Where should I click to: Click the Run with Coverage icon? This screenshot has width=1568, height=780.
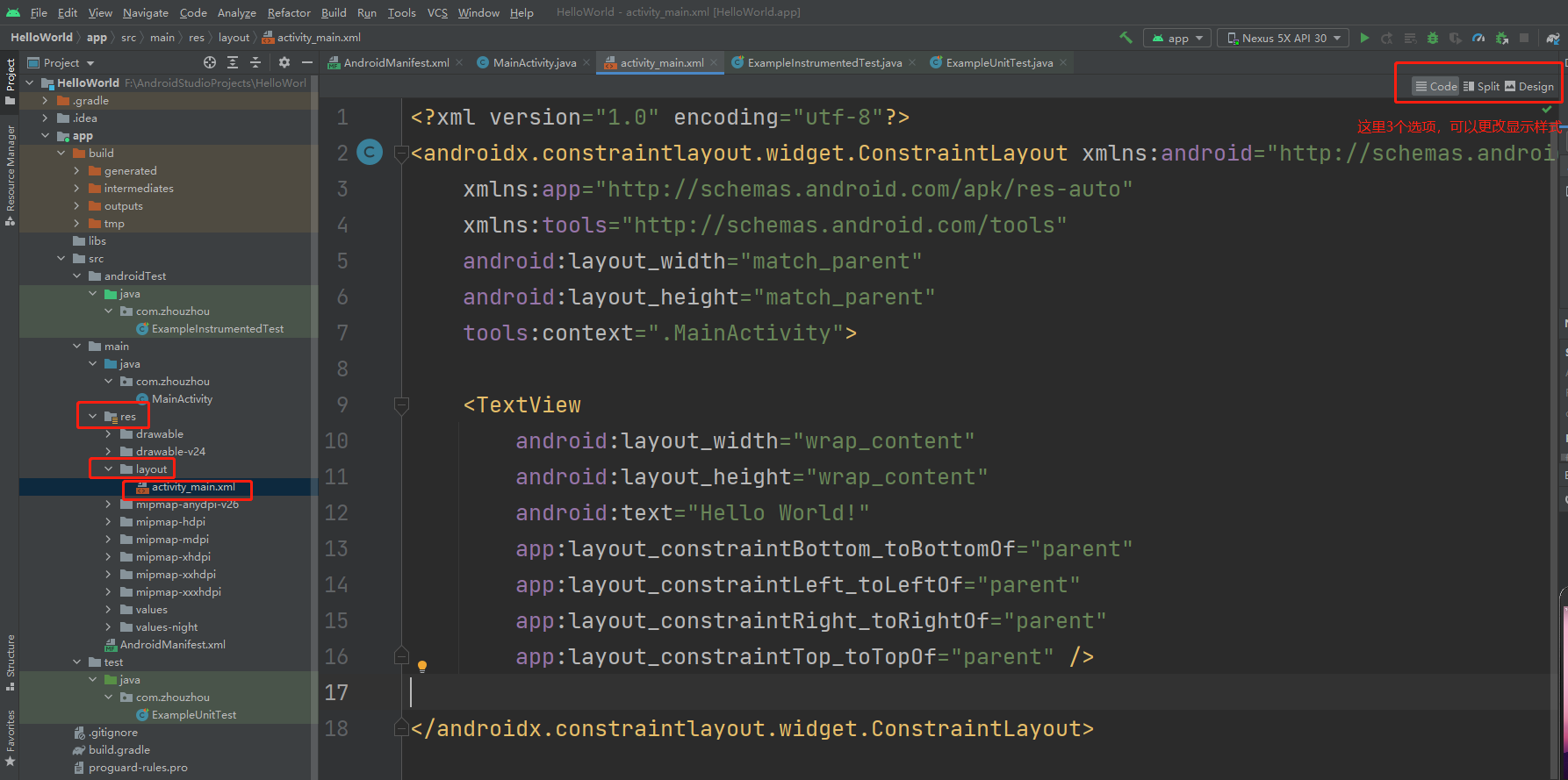coord(1456,38)
